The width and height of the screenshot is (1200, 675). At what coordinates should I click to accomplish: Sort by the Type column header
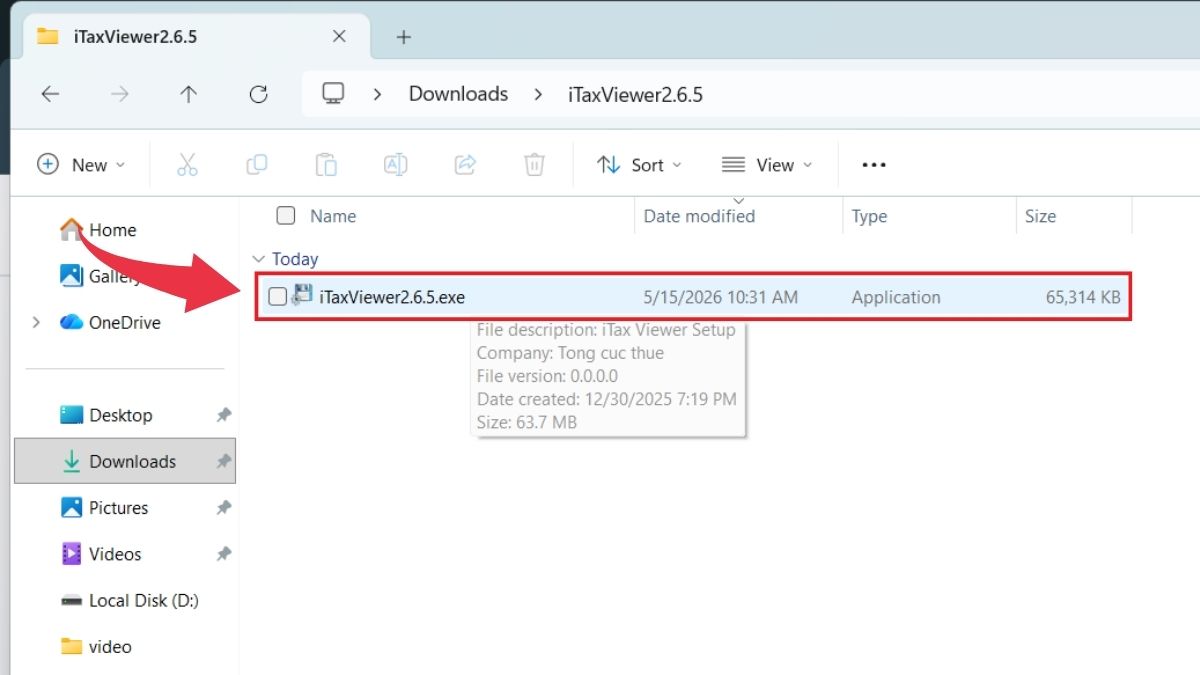point(869,216)
